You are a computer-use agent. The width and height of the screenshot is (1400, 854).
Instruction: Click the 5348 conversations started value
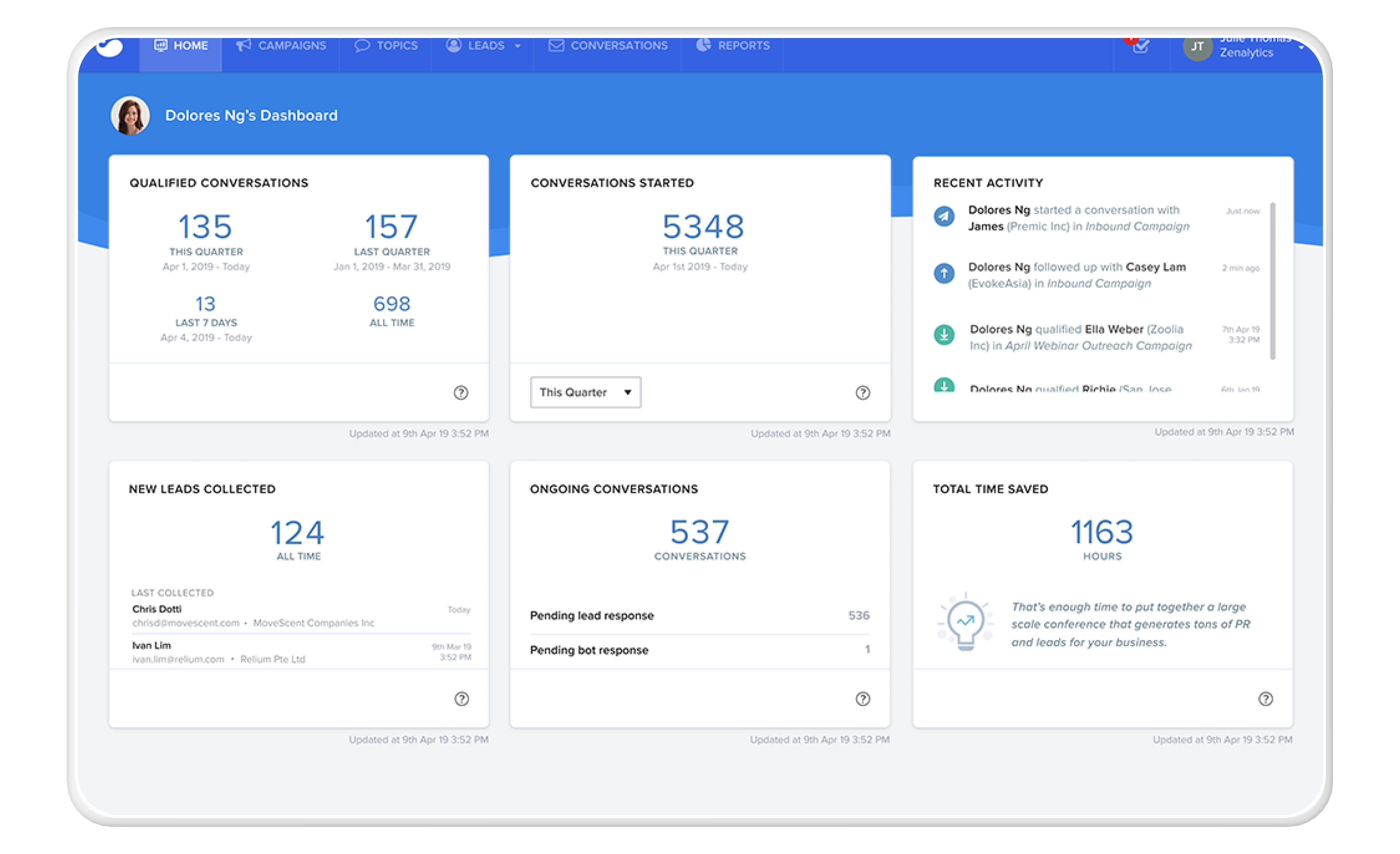tap(703, 227)
